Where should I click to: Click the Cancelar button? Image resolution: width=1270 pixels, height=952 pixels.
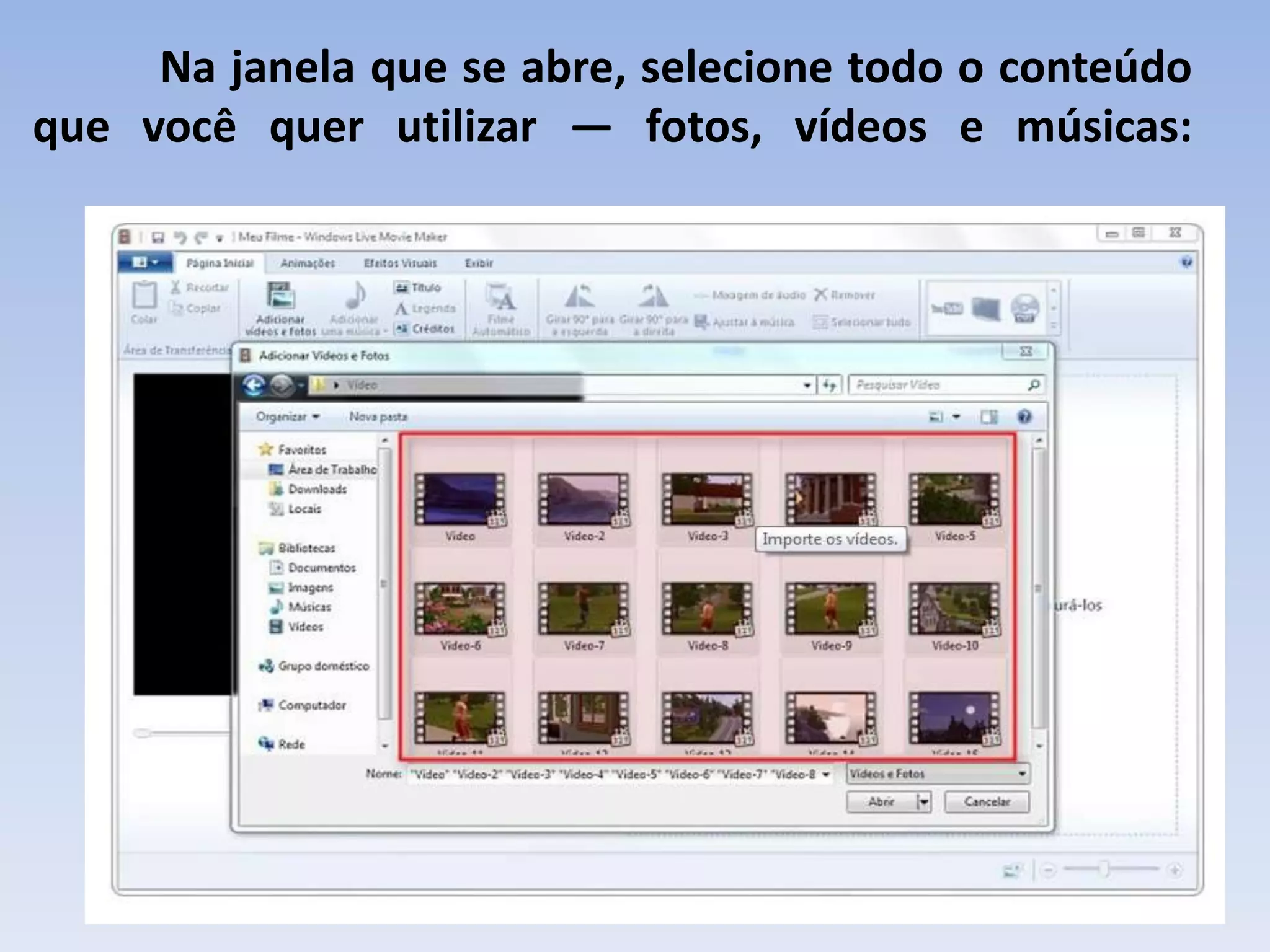[x=987, y=802]
